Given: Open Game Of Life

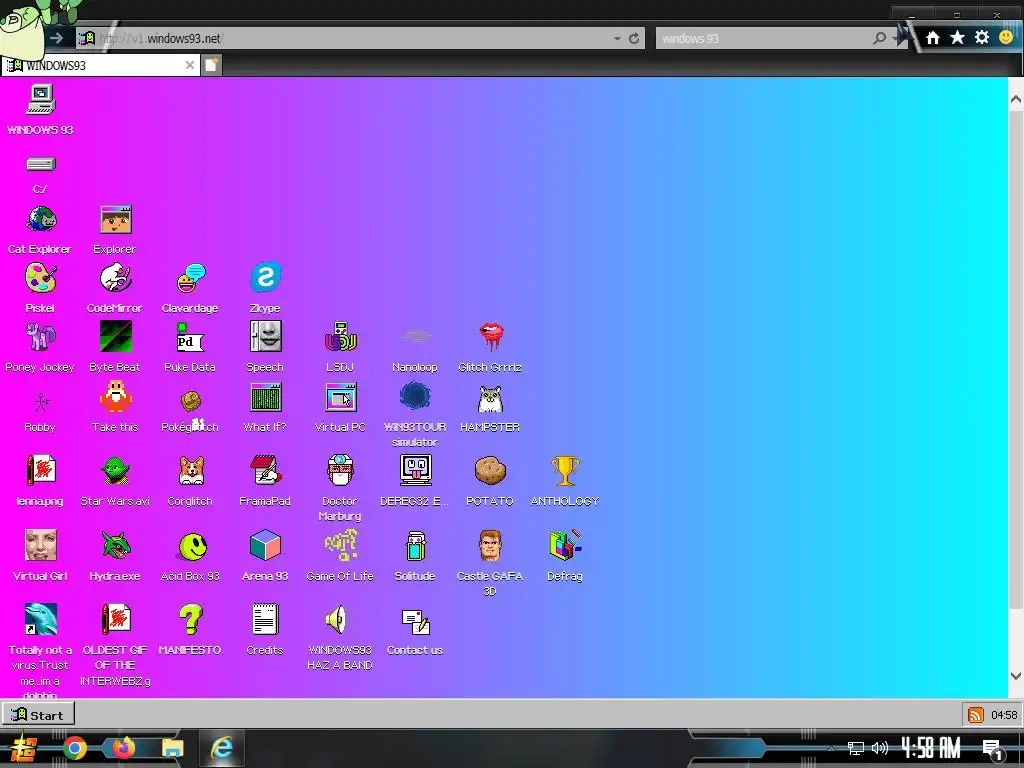Looking at the screenshot, I should click(x=340, y=545).
